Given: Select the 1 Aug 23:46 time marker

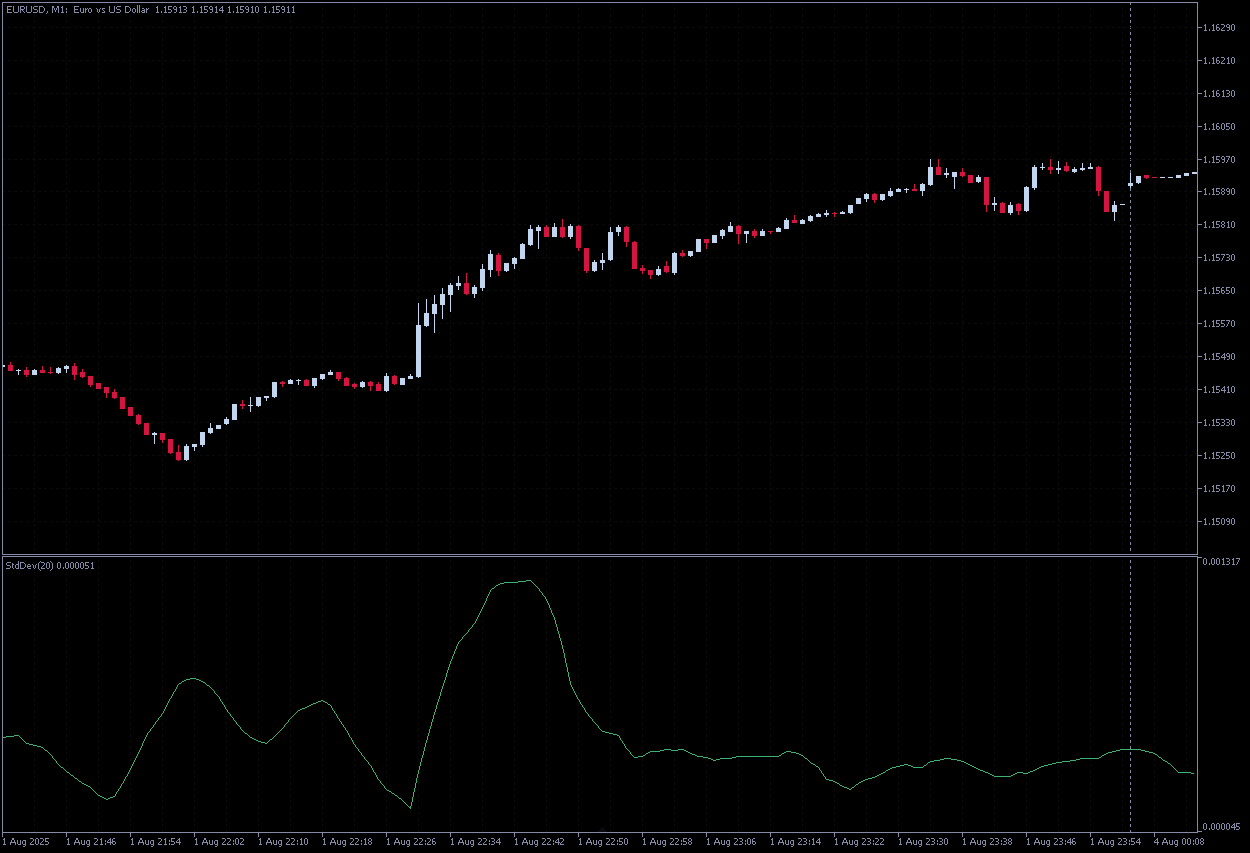Looking at the screenshot, I should pos(1050,842).
